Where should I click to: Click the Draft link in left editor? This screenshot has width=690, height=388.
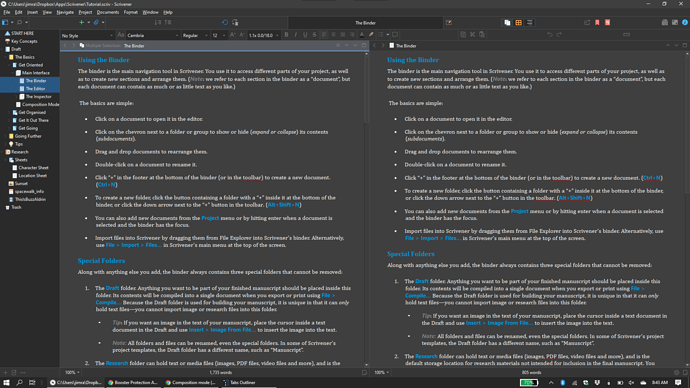[112, 288]
